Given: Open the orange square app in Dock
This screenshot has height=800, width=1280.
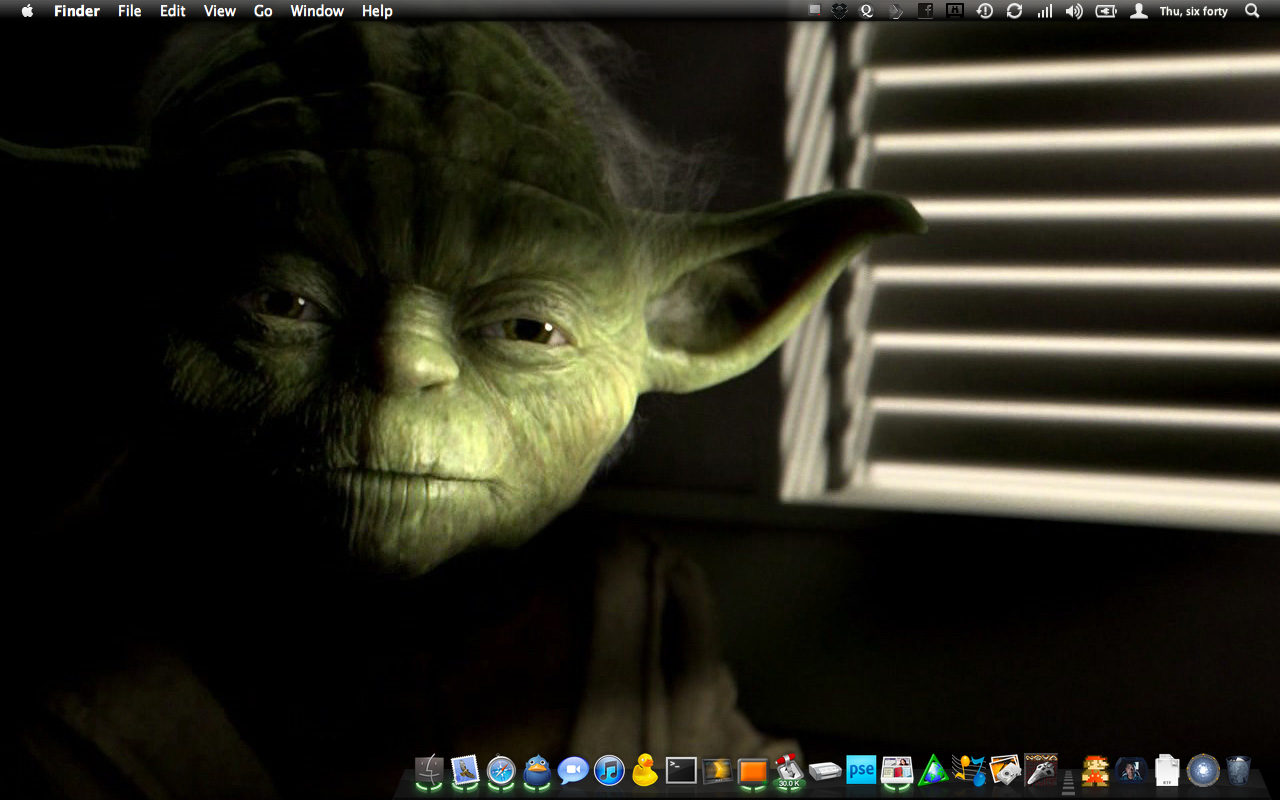Looking at the screenshot, I should tap(753, 770).
